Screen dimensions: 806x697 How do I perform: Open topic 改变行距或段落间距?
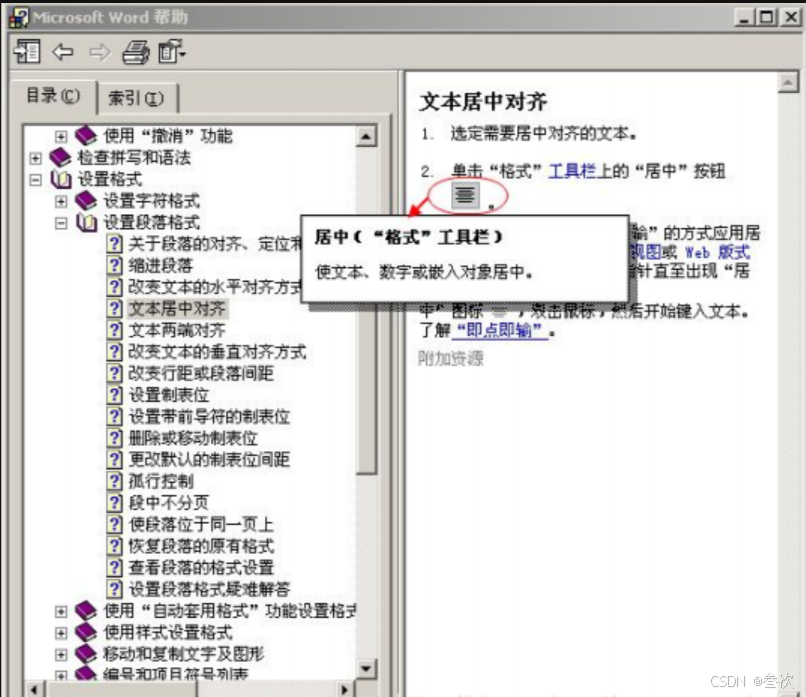(201, 373)
